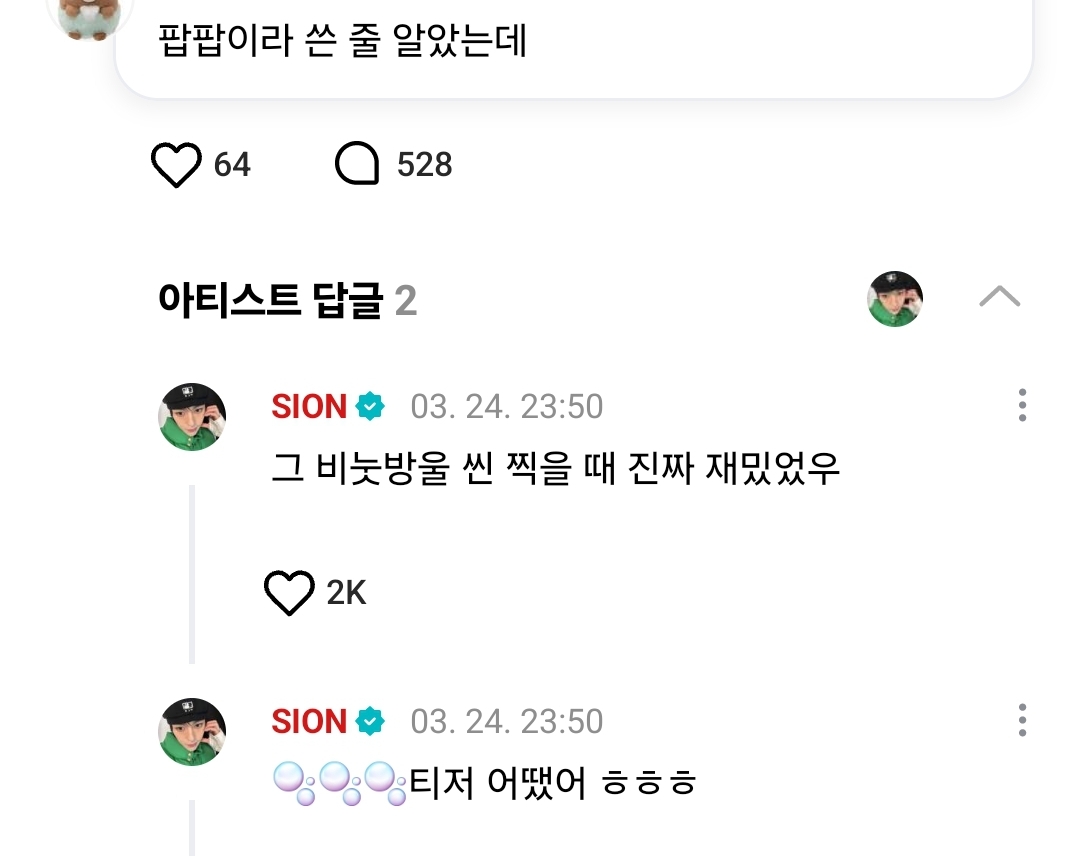Tap the small artist avatar beside the chevron
1080x856 pixels.
coord(894,299)
